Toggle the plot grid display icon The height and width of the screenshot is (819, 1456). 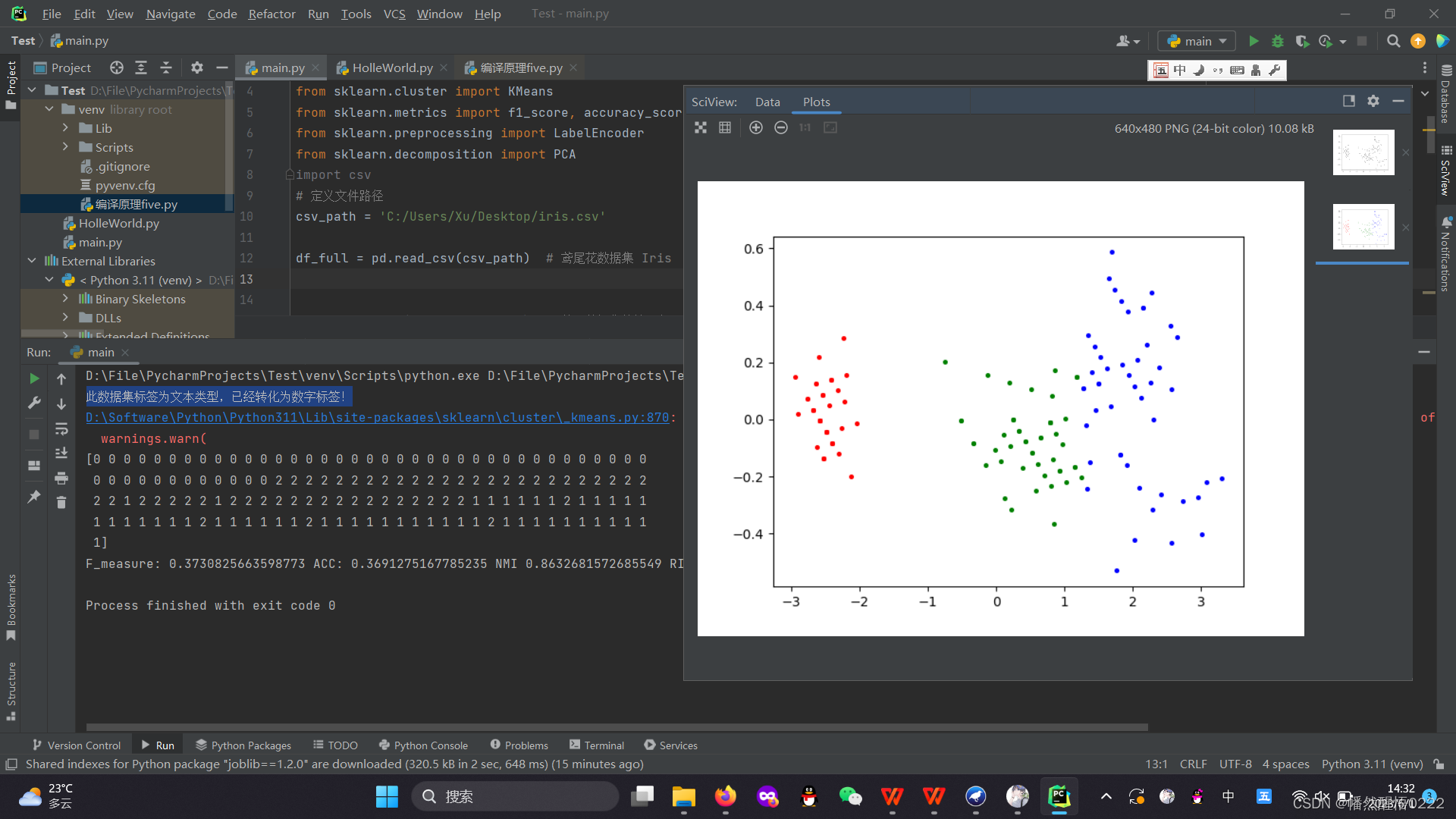click(x=725, y=127)
